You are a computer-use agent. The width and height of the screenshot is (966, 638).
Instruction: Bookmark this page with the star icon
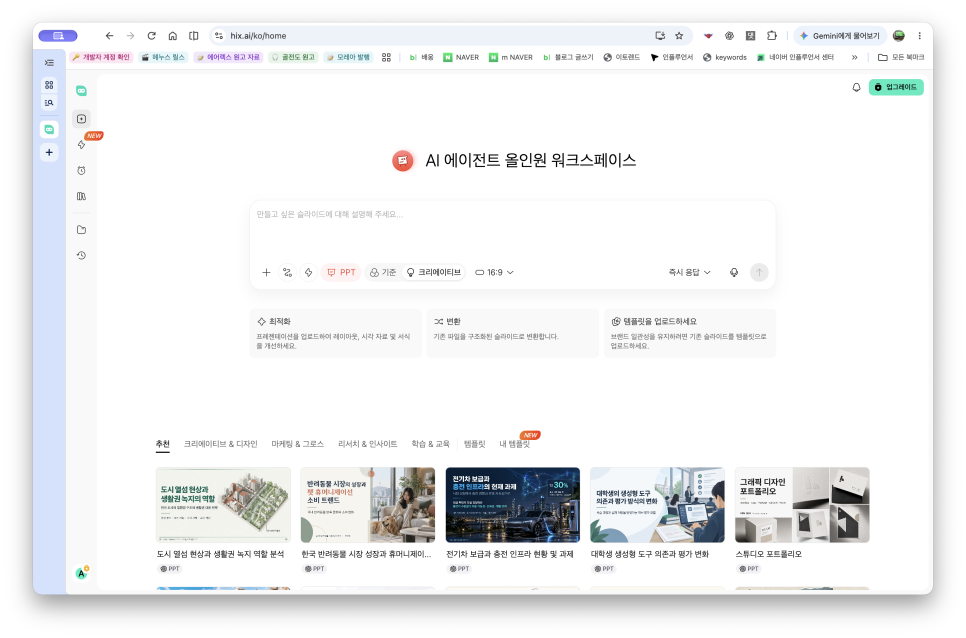coord(680,36)
